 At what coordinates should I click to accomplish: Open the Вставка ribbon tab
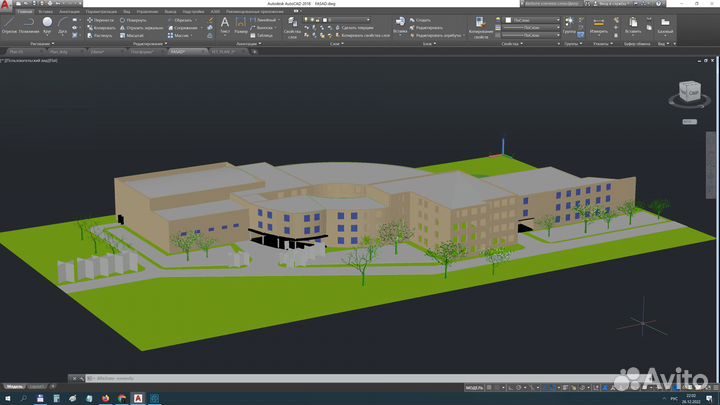coord(45,11)
